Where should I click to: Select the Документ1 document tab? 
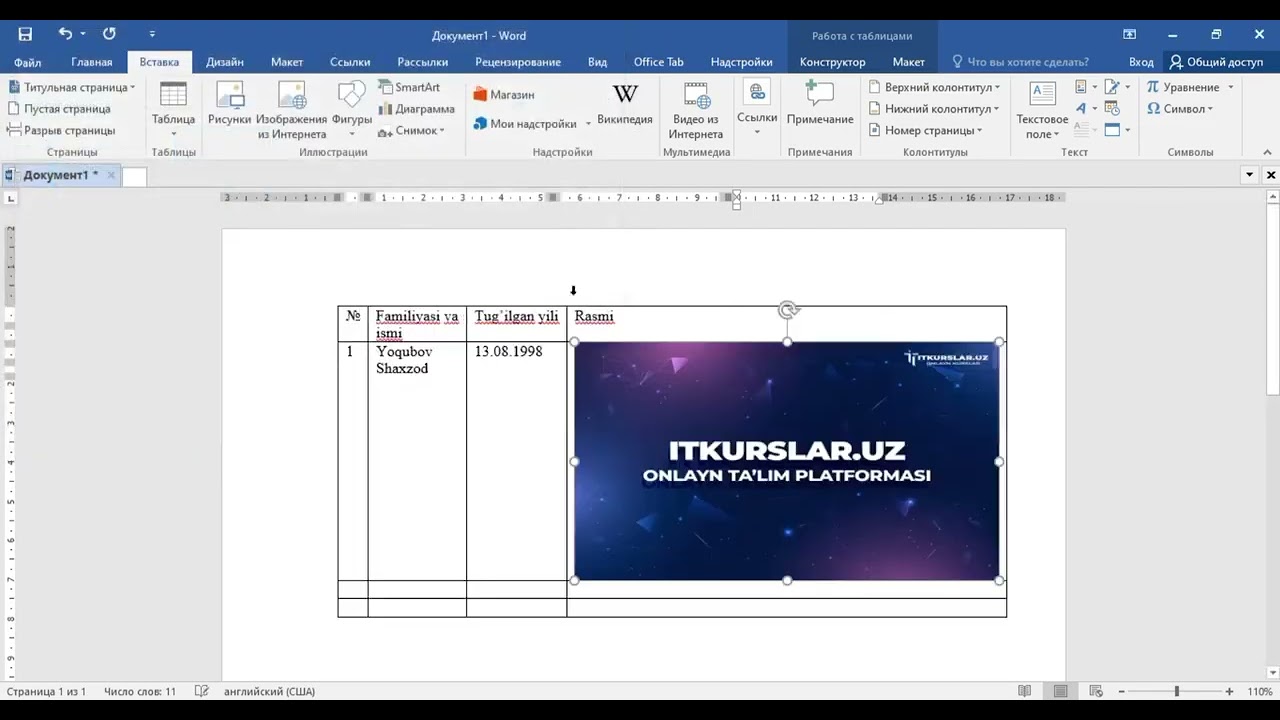click(60, 175)
